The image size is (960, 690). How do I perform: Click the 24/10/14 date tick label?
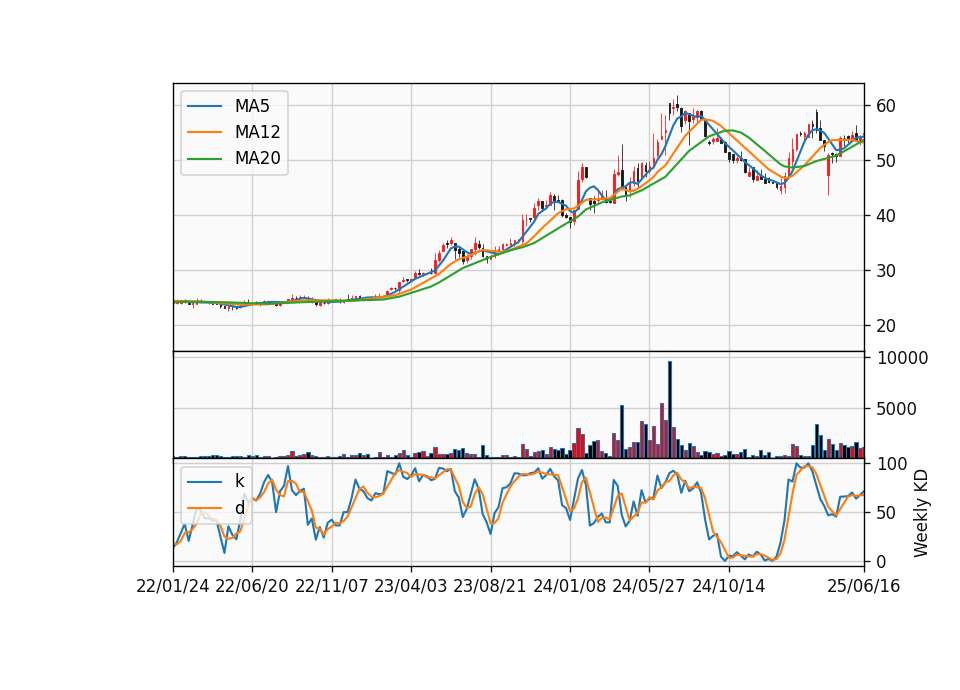729,587
